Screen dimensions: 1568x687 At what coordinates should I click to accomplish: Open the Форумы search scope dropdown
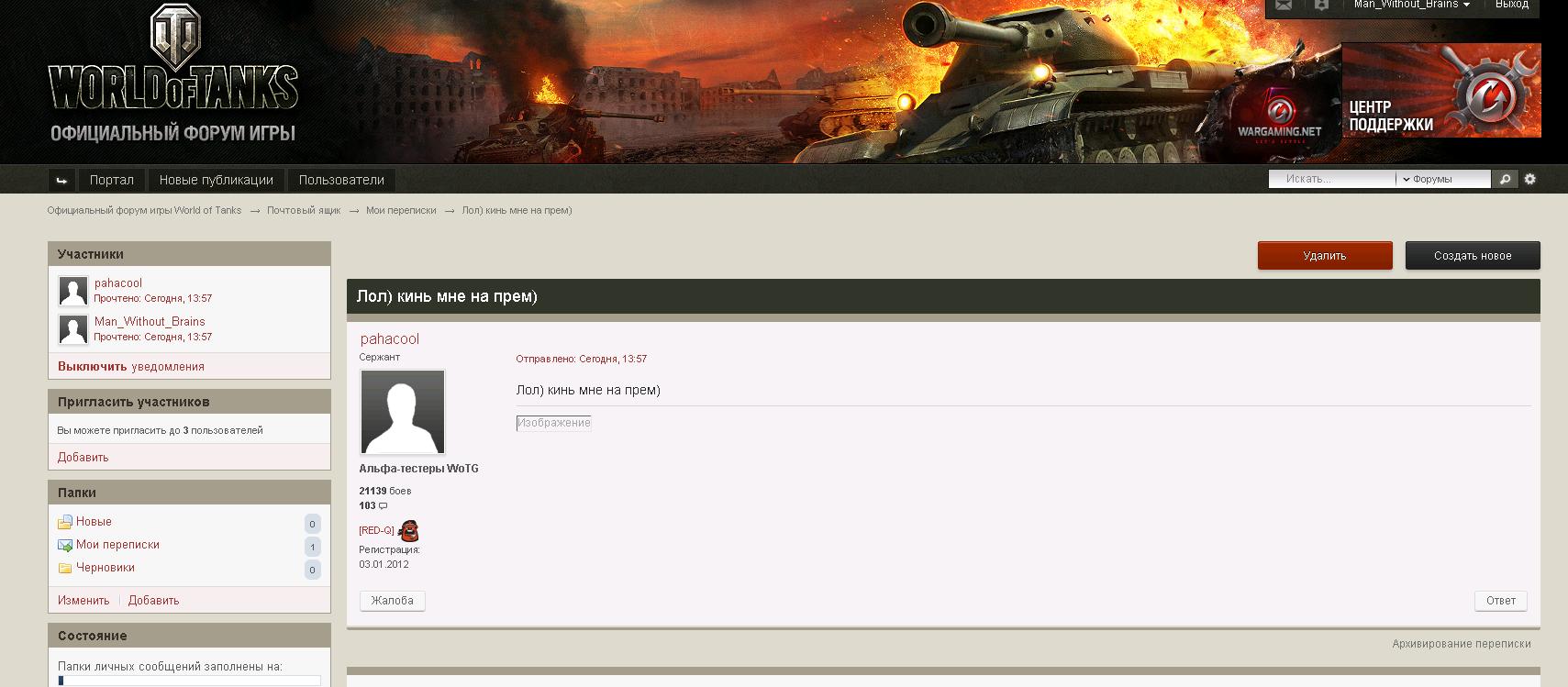coord(1443,179)
